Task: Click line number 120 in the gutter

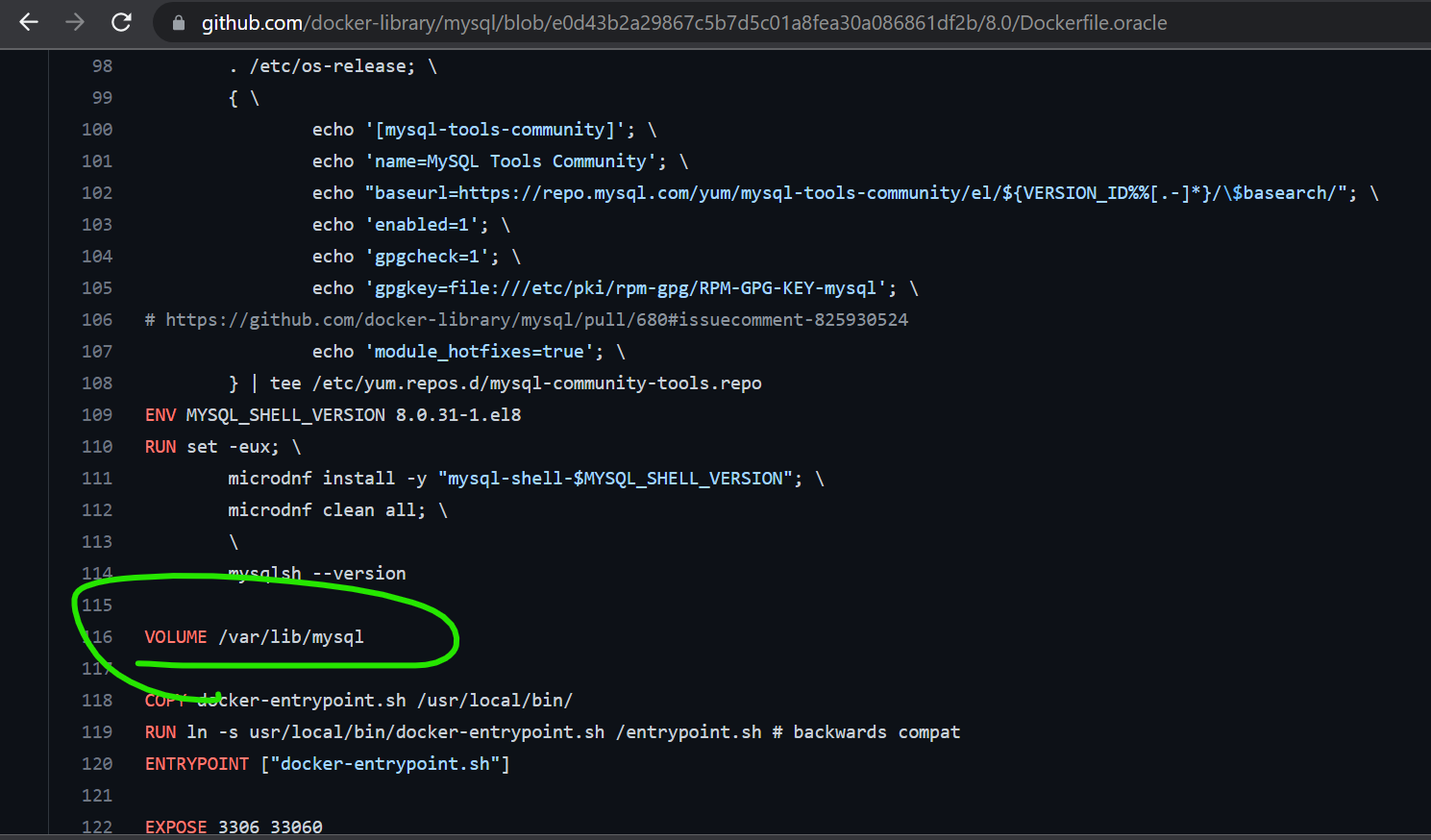Action: click(x=97, y=764)
